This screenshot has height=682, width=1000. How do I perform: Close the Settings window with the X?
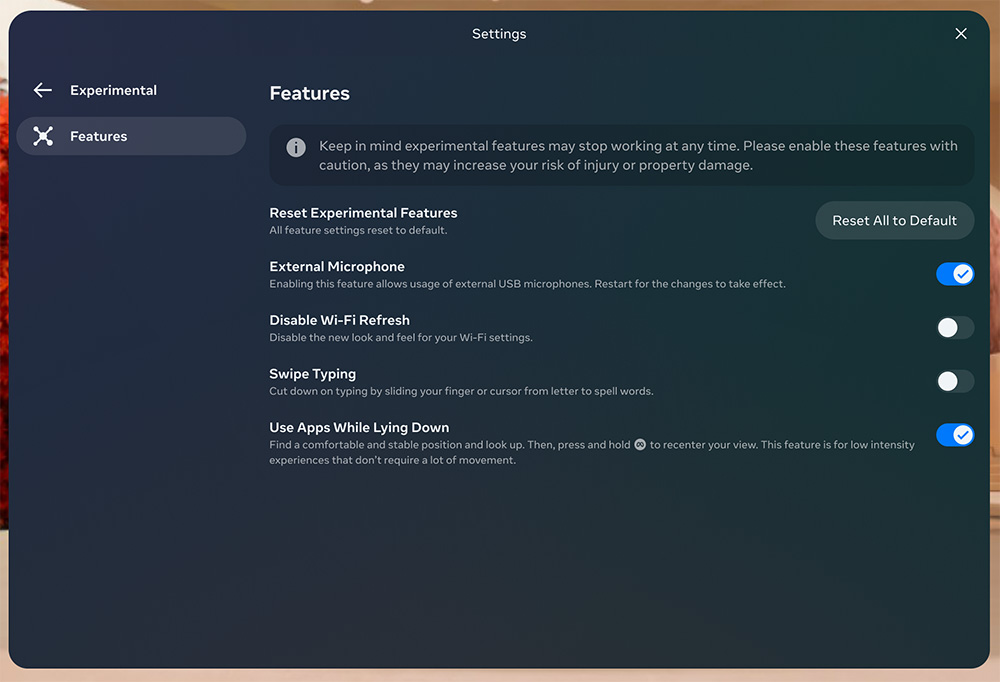point(961,34)
